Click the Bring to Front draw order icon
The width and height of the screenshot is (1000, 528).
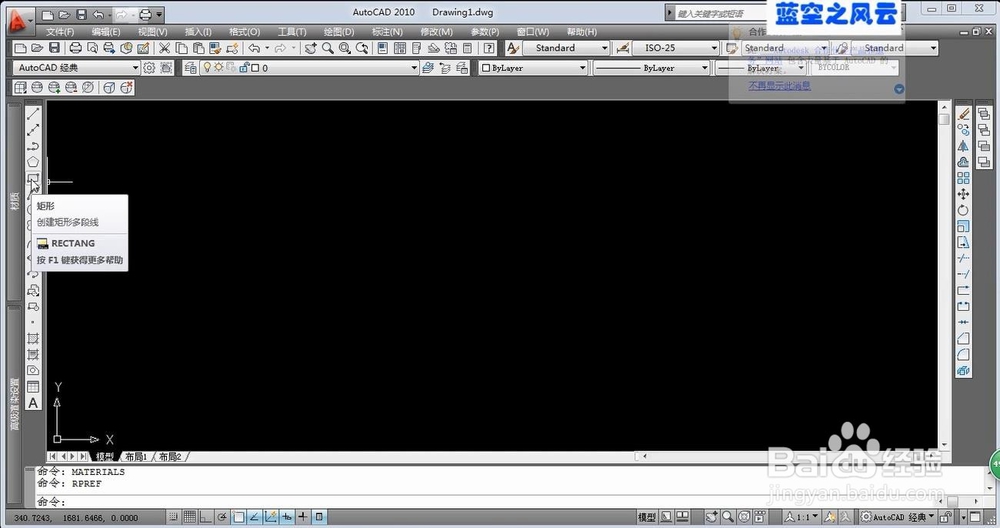pyautogui.click(x=984, y=114)
